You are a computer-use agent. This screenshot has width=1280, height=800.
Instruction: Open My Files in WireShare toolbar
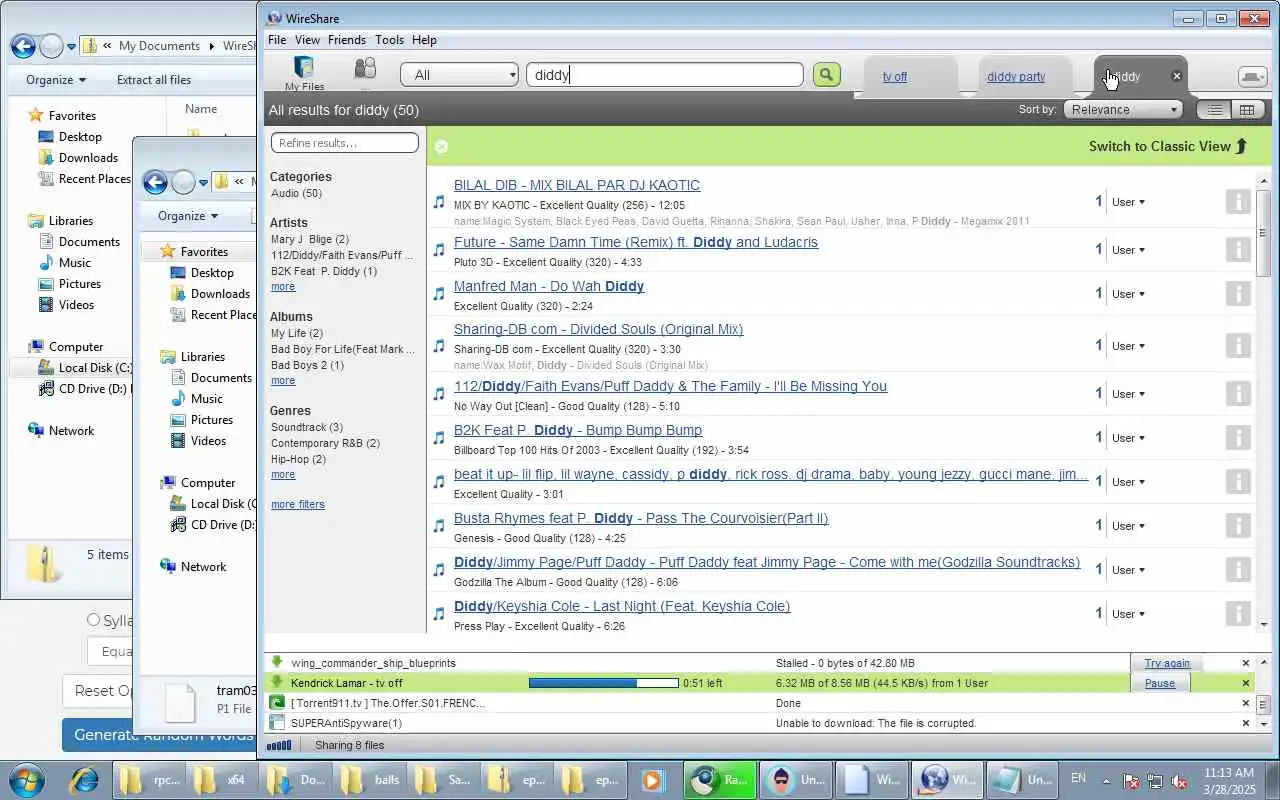coord(304,73)
